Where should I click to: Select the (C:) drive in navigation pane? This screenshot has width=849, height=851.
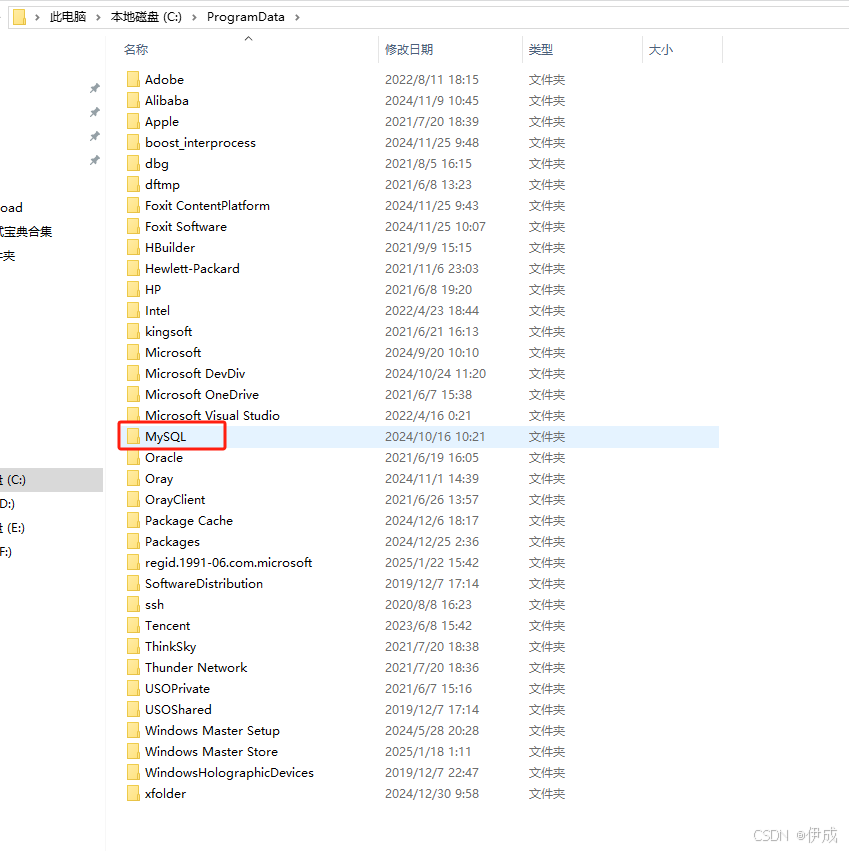pos(51,480)
